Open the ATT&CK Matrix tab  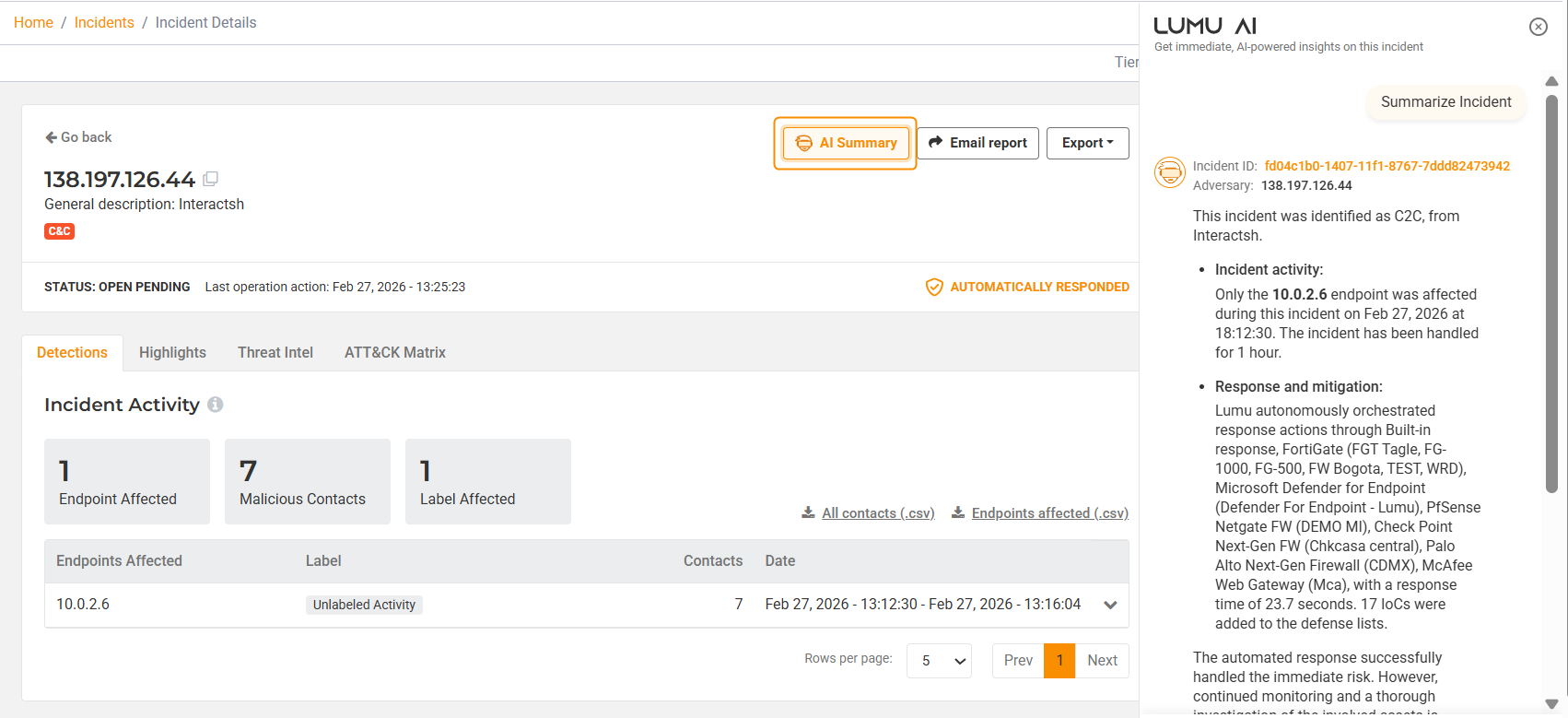point(394,353)
